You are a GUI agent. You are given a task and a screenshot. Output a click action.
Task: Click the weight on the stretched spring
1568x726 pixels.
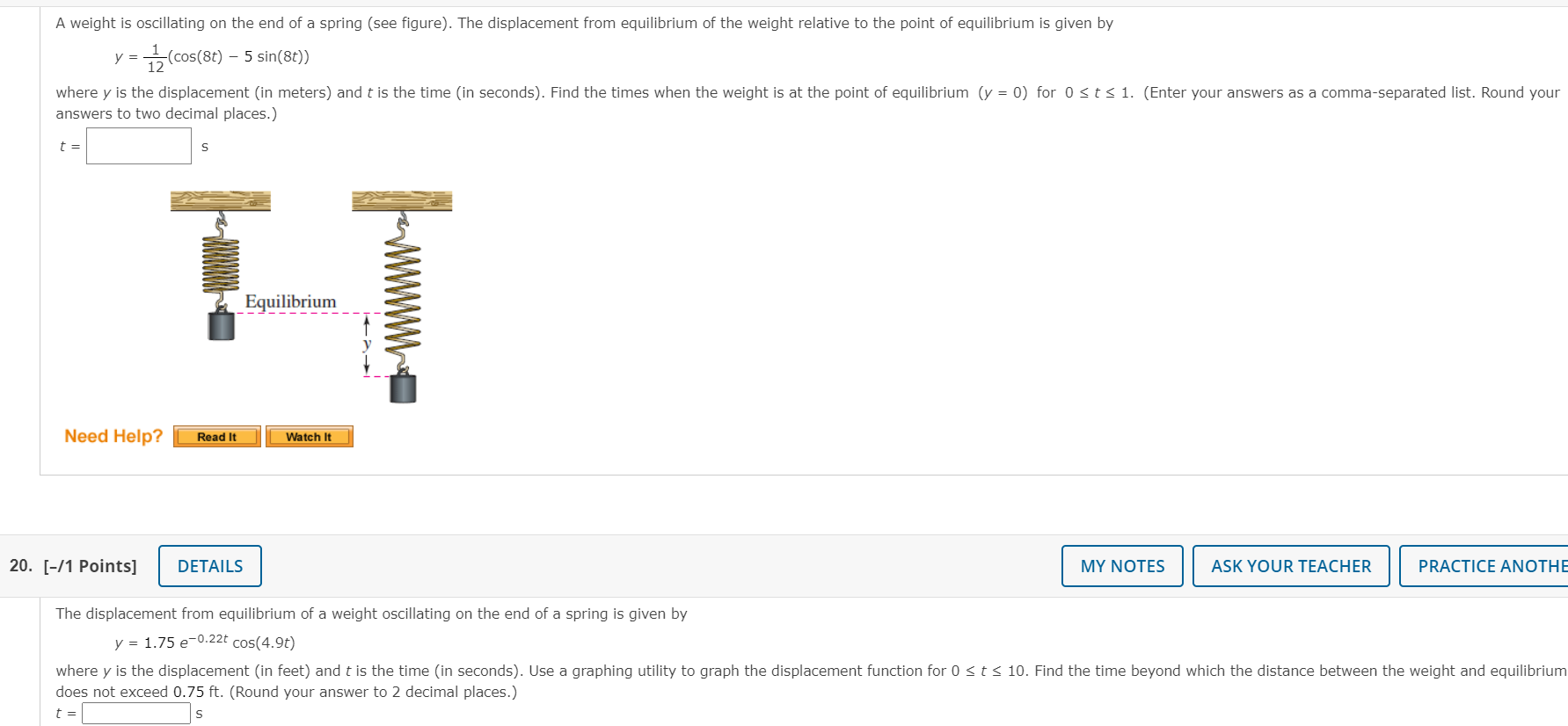click(x=403, y=387)
